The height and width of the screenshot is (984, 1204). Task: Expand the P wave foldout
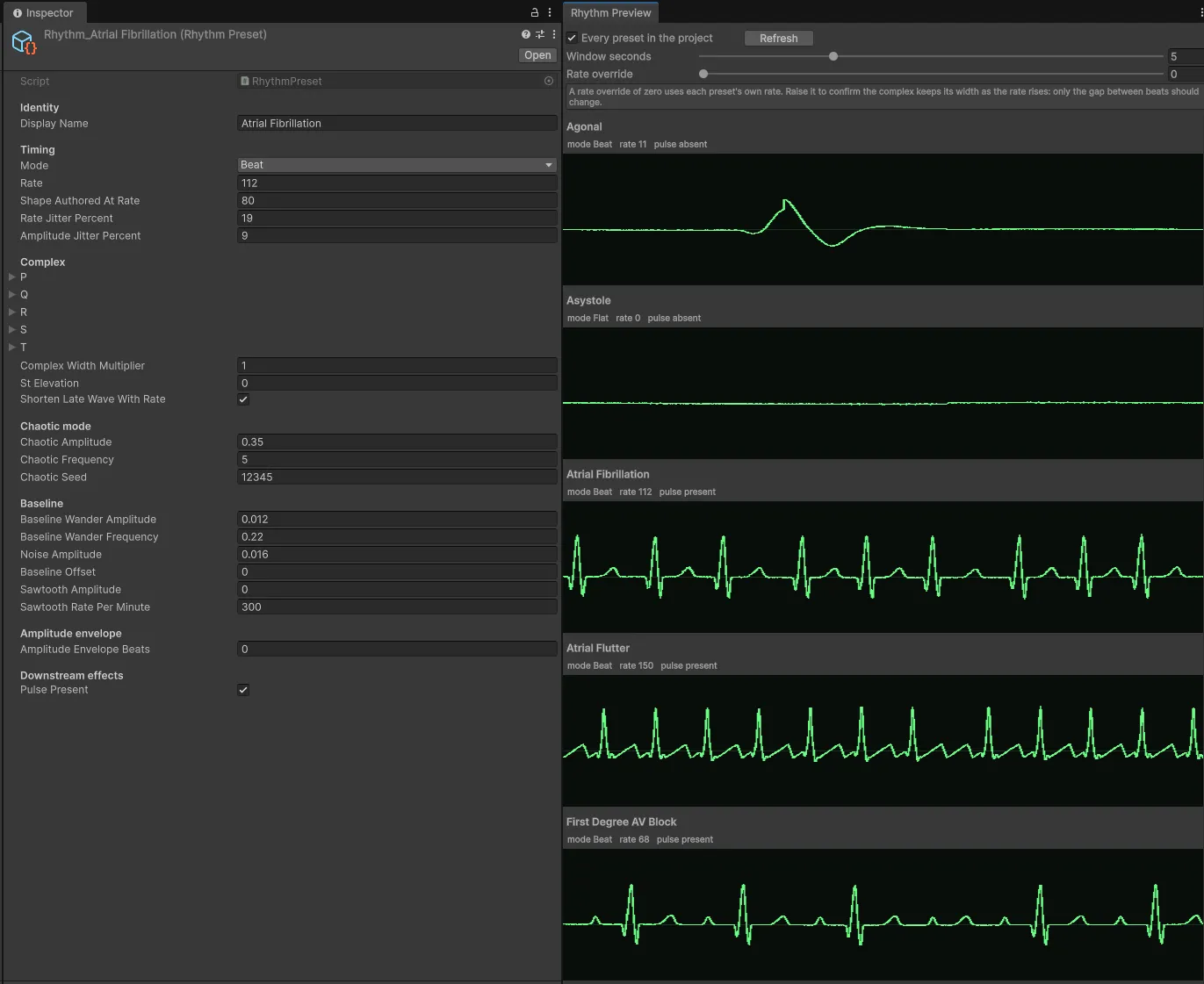pos(12,277)
